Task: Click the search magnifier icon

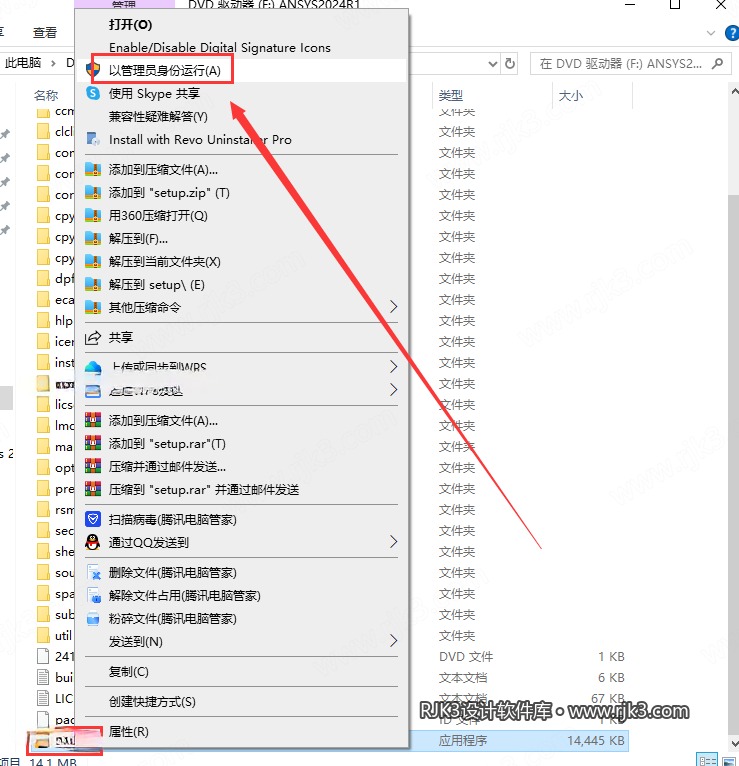Action: [717, 64]
